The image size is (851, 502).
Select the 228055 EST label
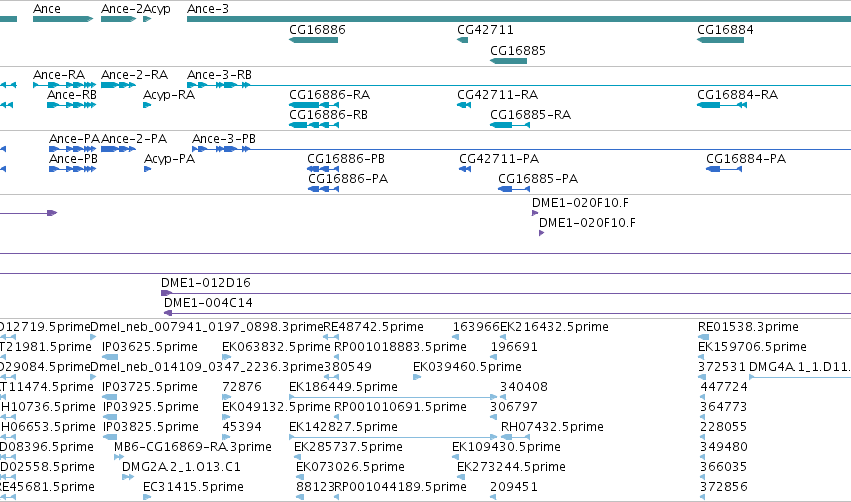tap(723, 427)
